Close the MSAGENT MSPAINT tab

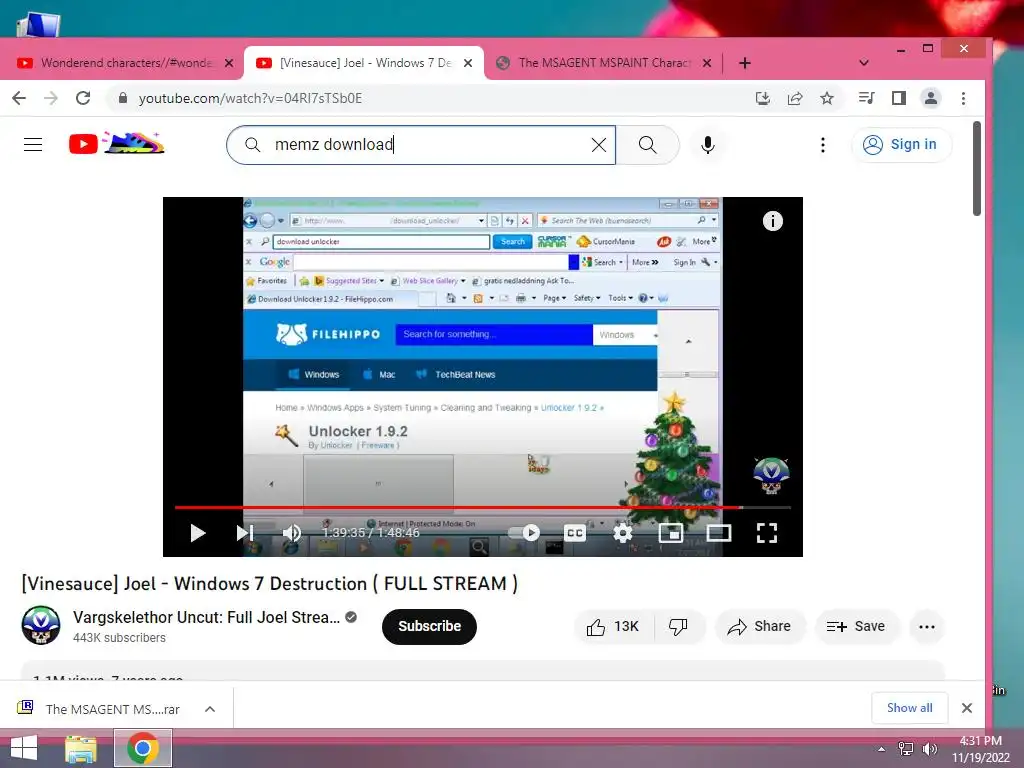click(x=707, y=63)
